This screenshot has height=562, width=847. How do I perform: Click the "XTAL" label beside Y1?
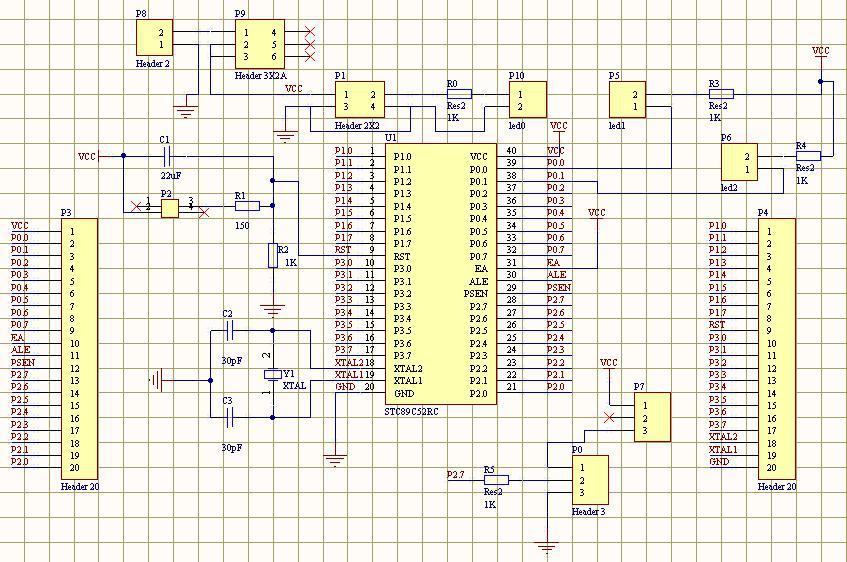click(294, 386)
